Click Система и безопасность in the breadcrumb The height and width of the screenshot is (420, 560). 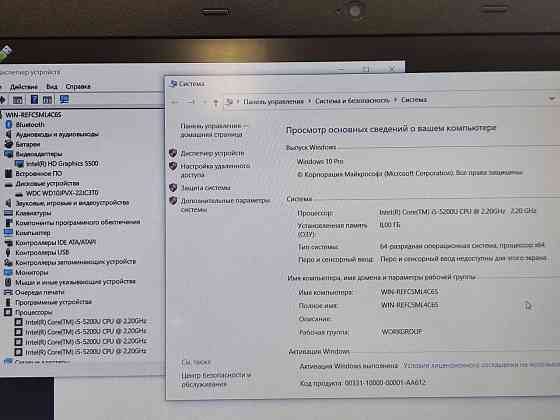352,101
